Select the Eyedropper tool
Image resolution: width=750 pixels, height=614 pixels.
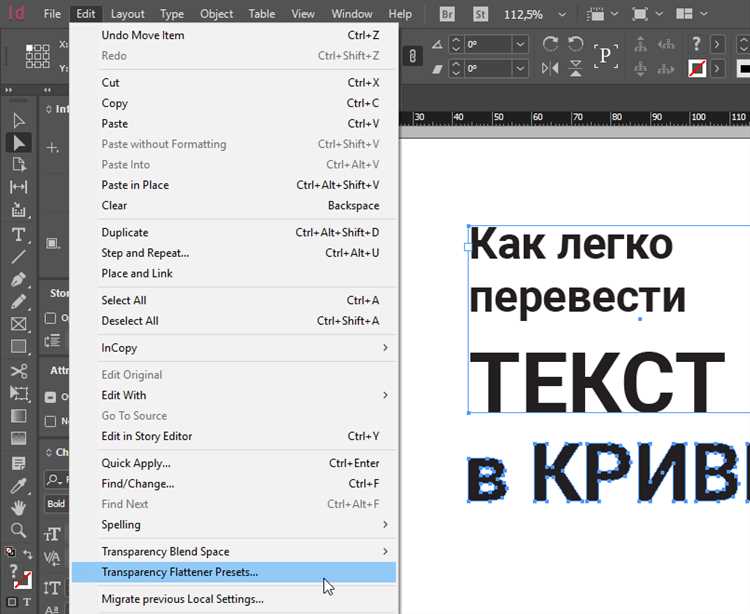pyautogui.click(x=18, y=486)
